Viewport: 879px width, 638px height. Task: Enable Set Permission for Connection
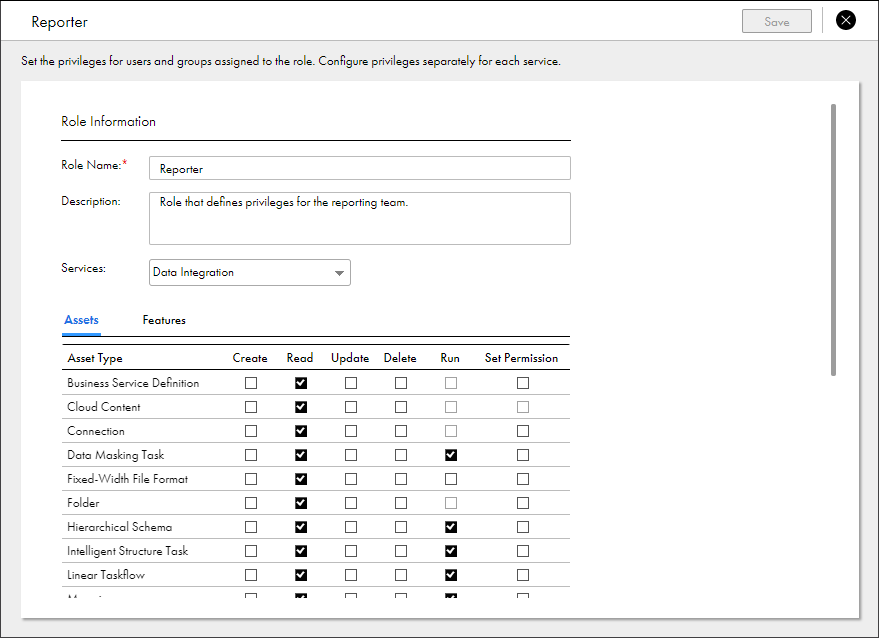click(523, 431)
